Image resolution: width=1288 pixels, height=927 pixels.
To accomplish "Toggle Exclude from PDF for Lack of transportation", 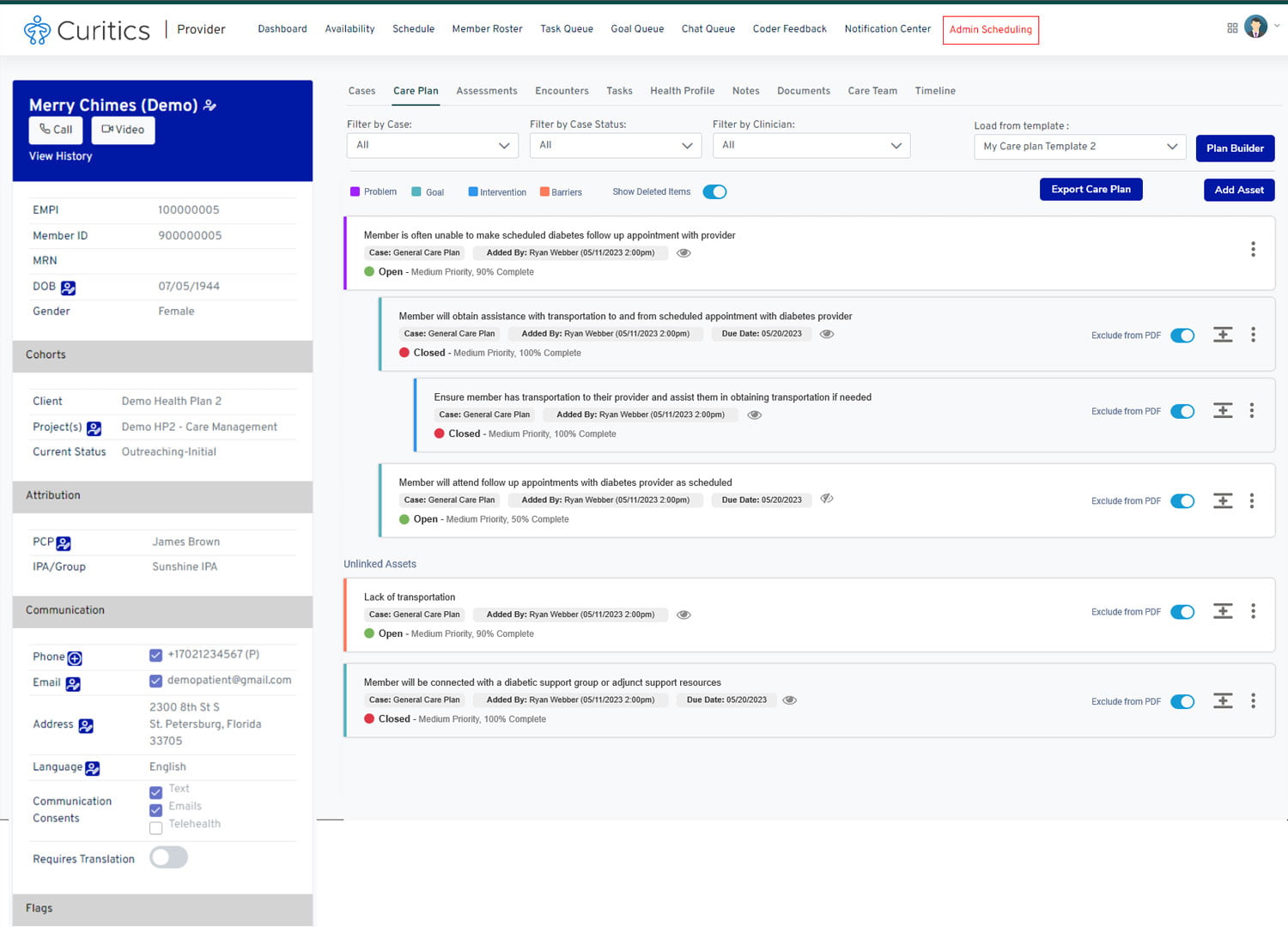I will (1182, 612).
